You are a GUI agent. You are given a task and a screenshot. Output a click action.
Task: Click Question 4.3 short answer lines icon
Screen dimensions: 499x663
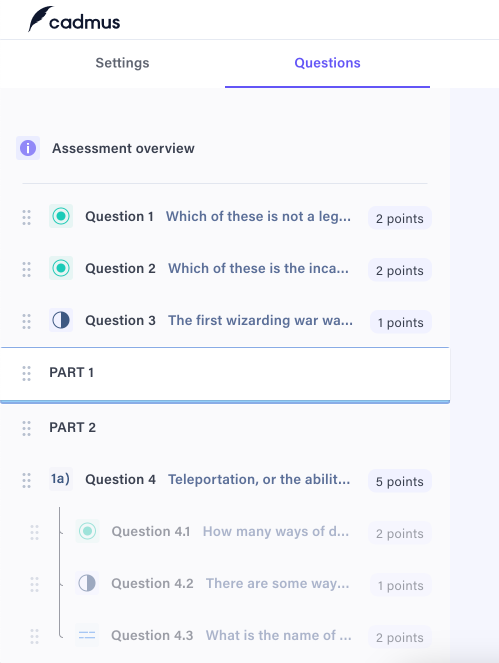tap(87, 635)
